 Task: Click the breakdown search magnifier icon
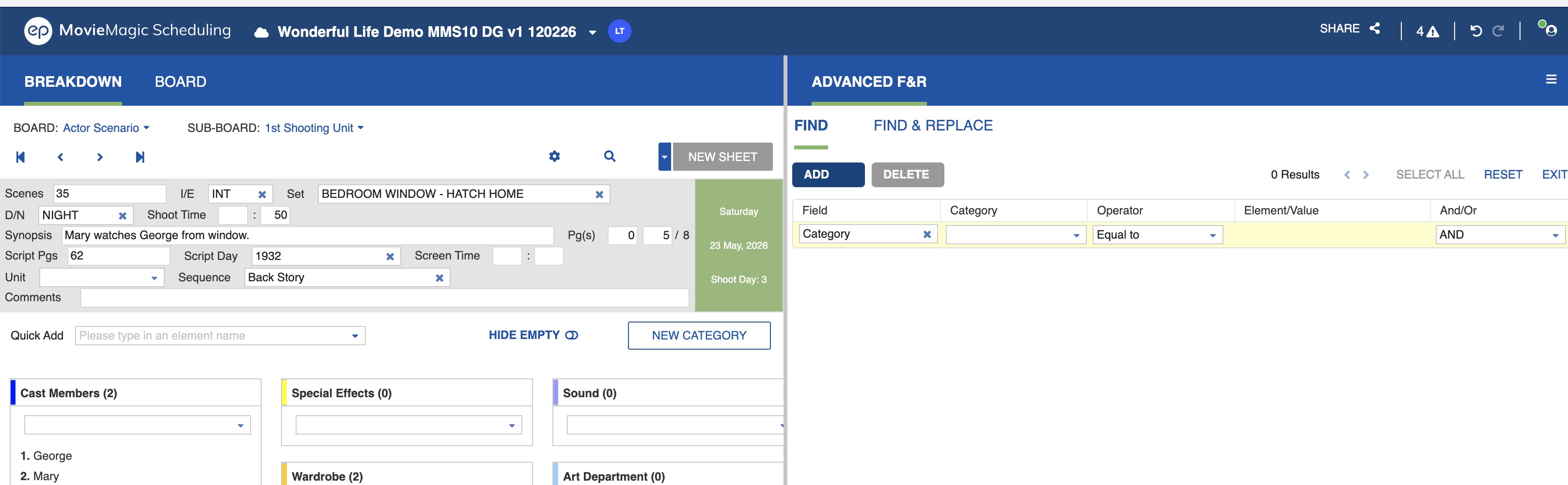click(x=609, y=157)
